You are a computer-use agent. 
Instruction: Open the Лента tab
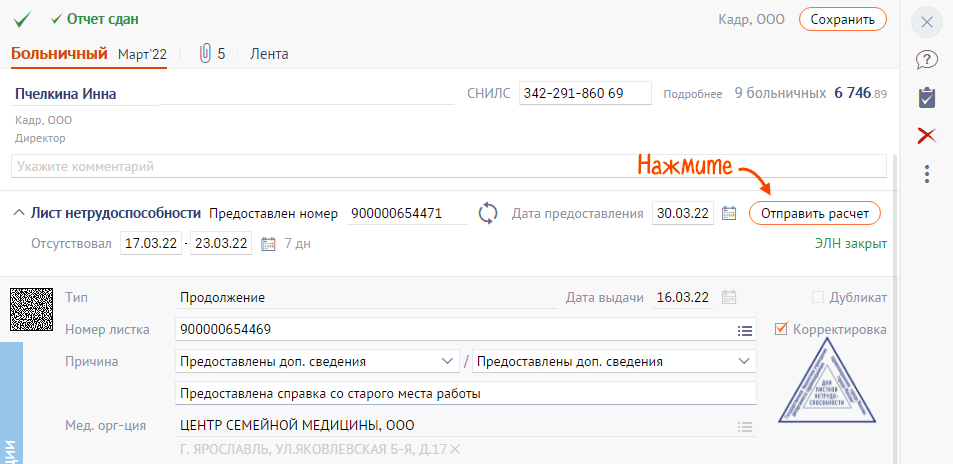point(269,54)
